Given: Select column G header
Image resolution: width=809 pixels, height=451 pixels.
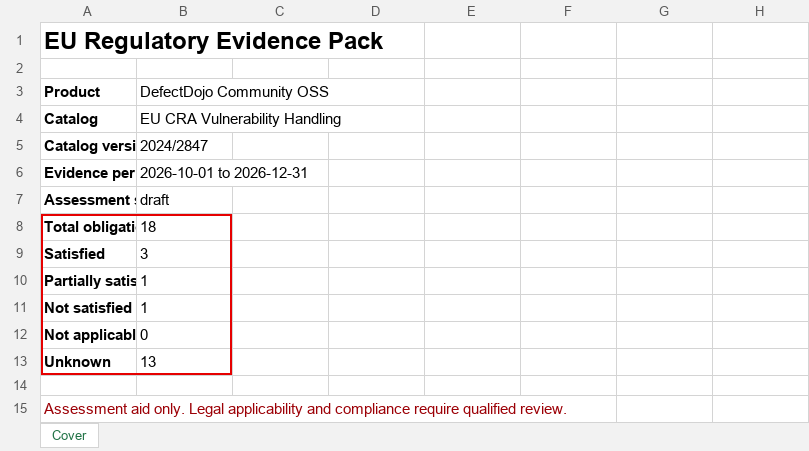Looking at the screenshot, I should pyautogui.click(x=664, y=11).
